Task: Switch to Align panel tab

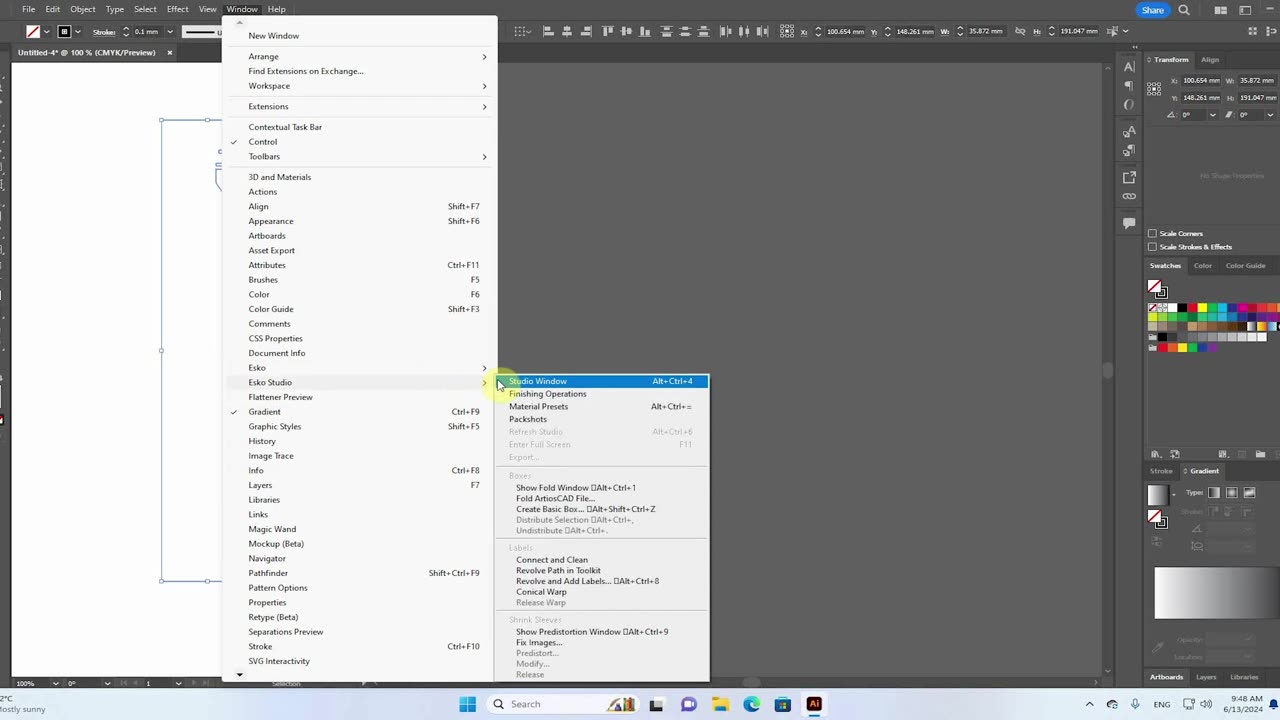Action: [x=1210, y=60]
